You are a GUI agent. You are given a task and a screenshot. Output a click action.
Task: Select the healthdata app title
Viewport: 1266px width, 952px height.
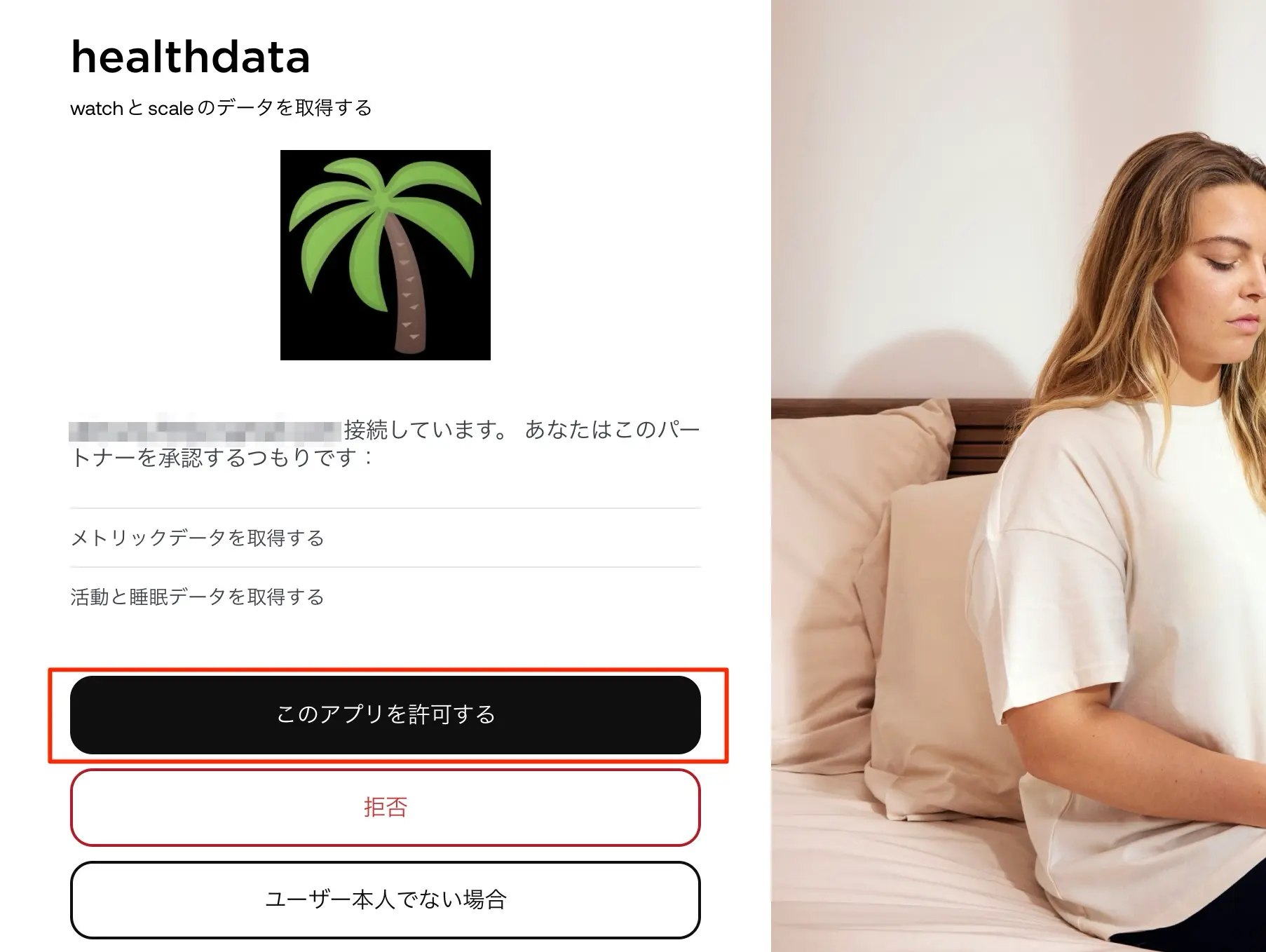point(190,57)
